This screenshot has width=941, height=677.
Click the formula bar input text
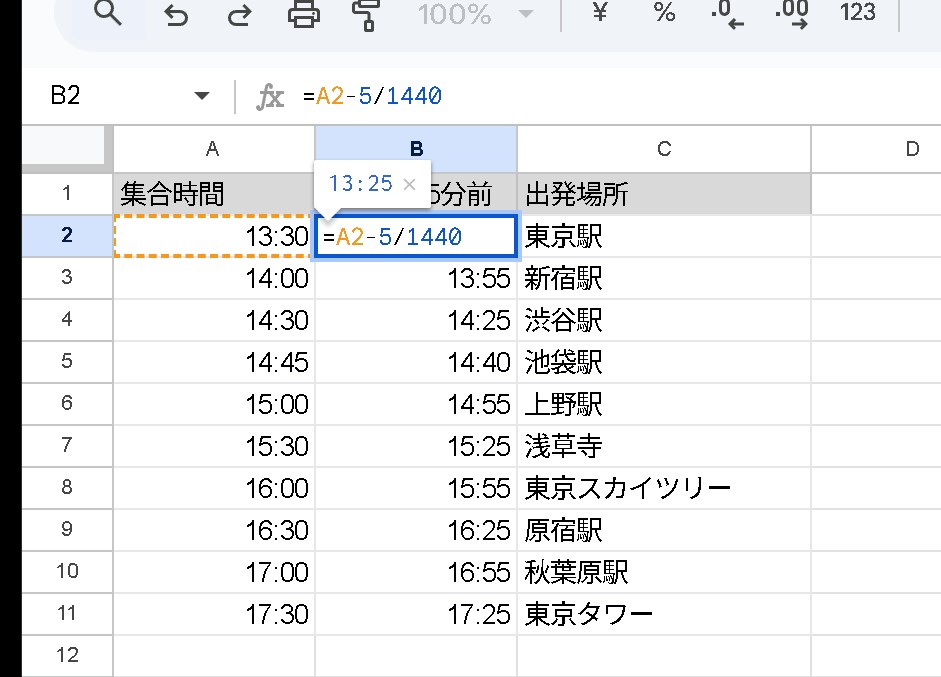[379, 96]
